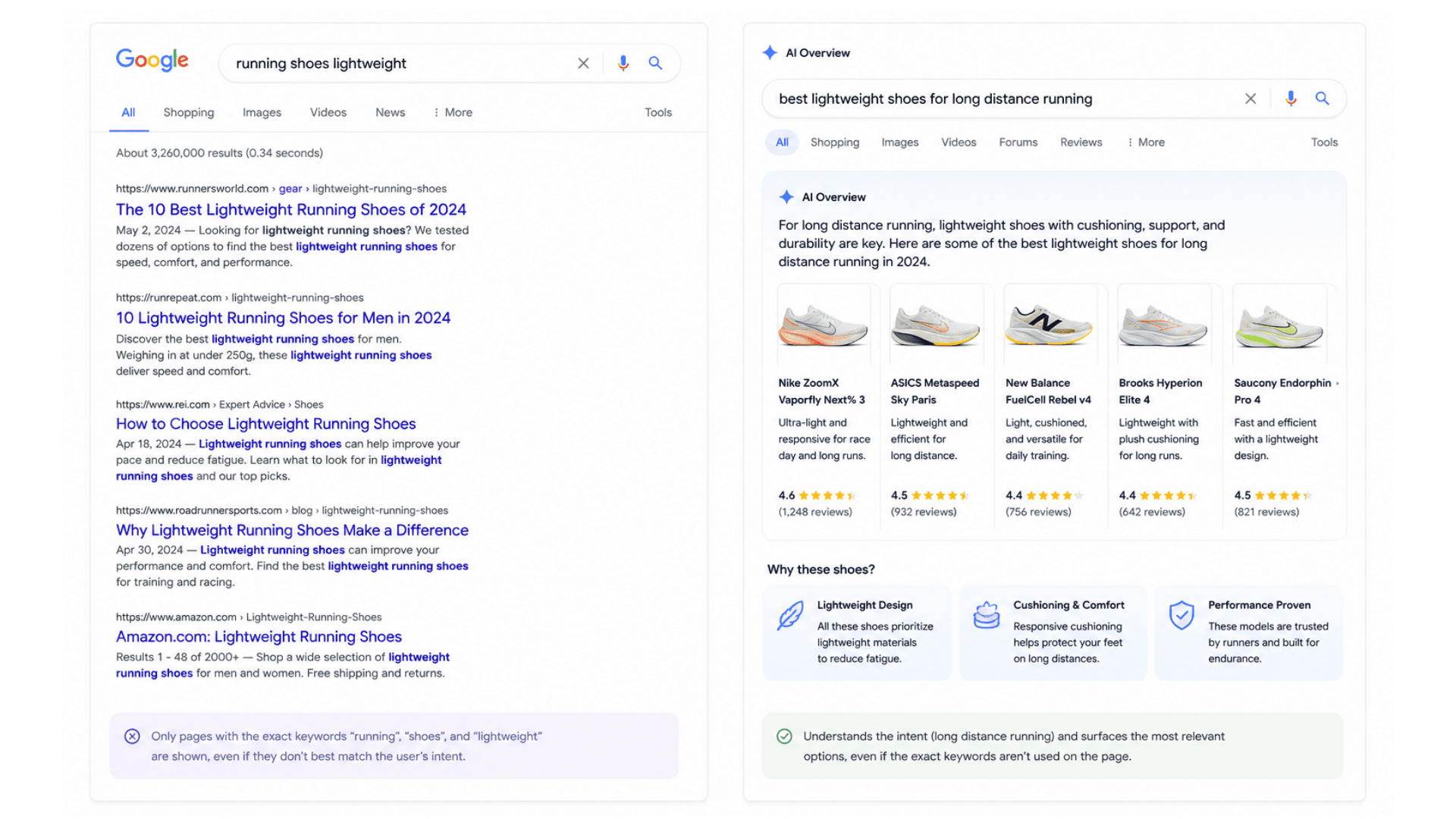1456x819 pixels.
Task: Click the 'gear' breadcrumb in runnersworld URL
Action: 290,189
